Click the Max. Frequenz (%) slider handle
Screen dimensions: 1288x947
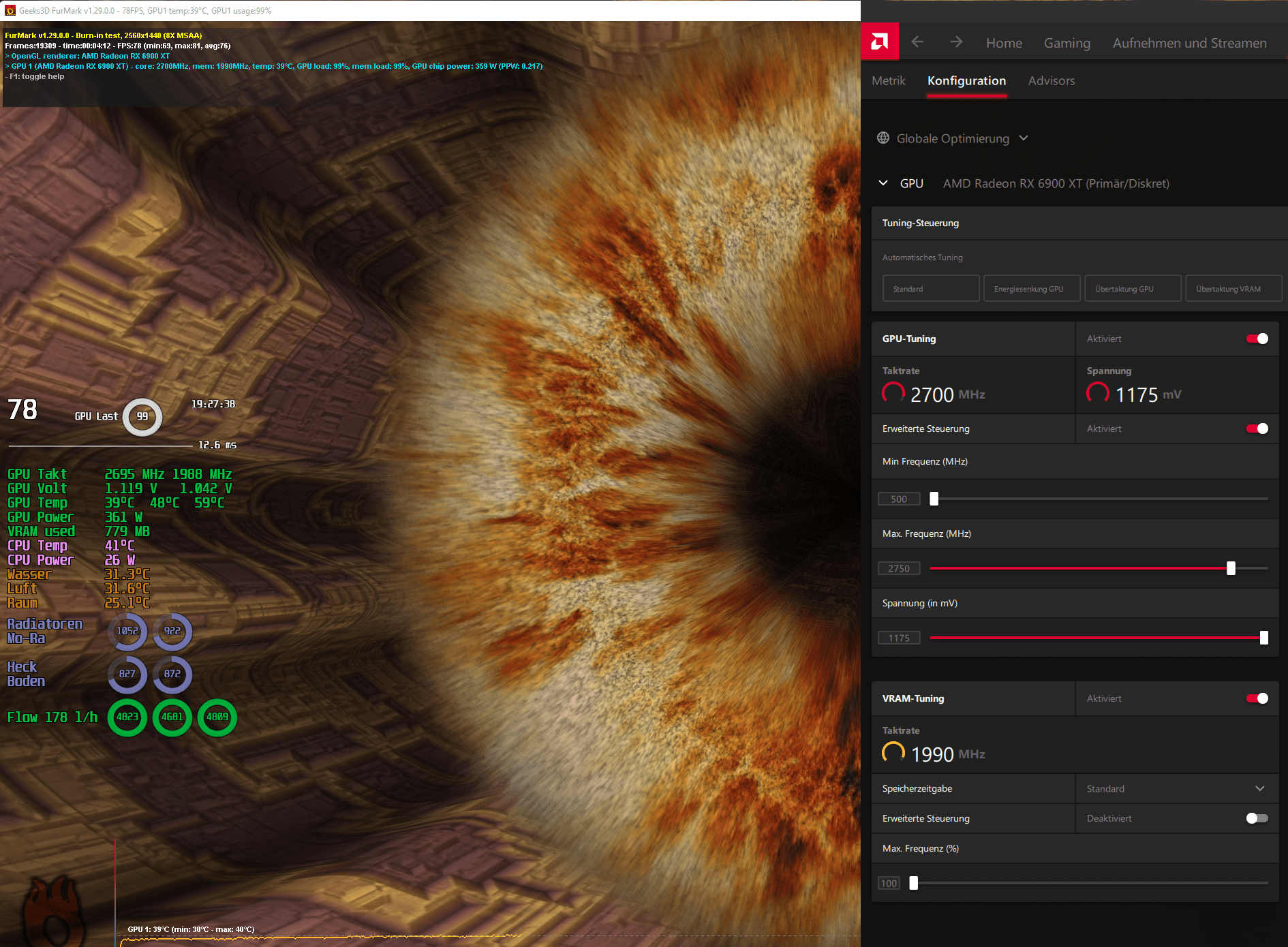coord(914,883)
